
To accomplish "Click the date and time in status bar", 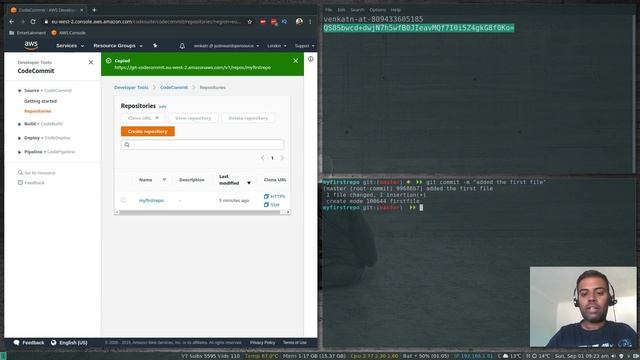I will click(x=582, y=356).
